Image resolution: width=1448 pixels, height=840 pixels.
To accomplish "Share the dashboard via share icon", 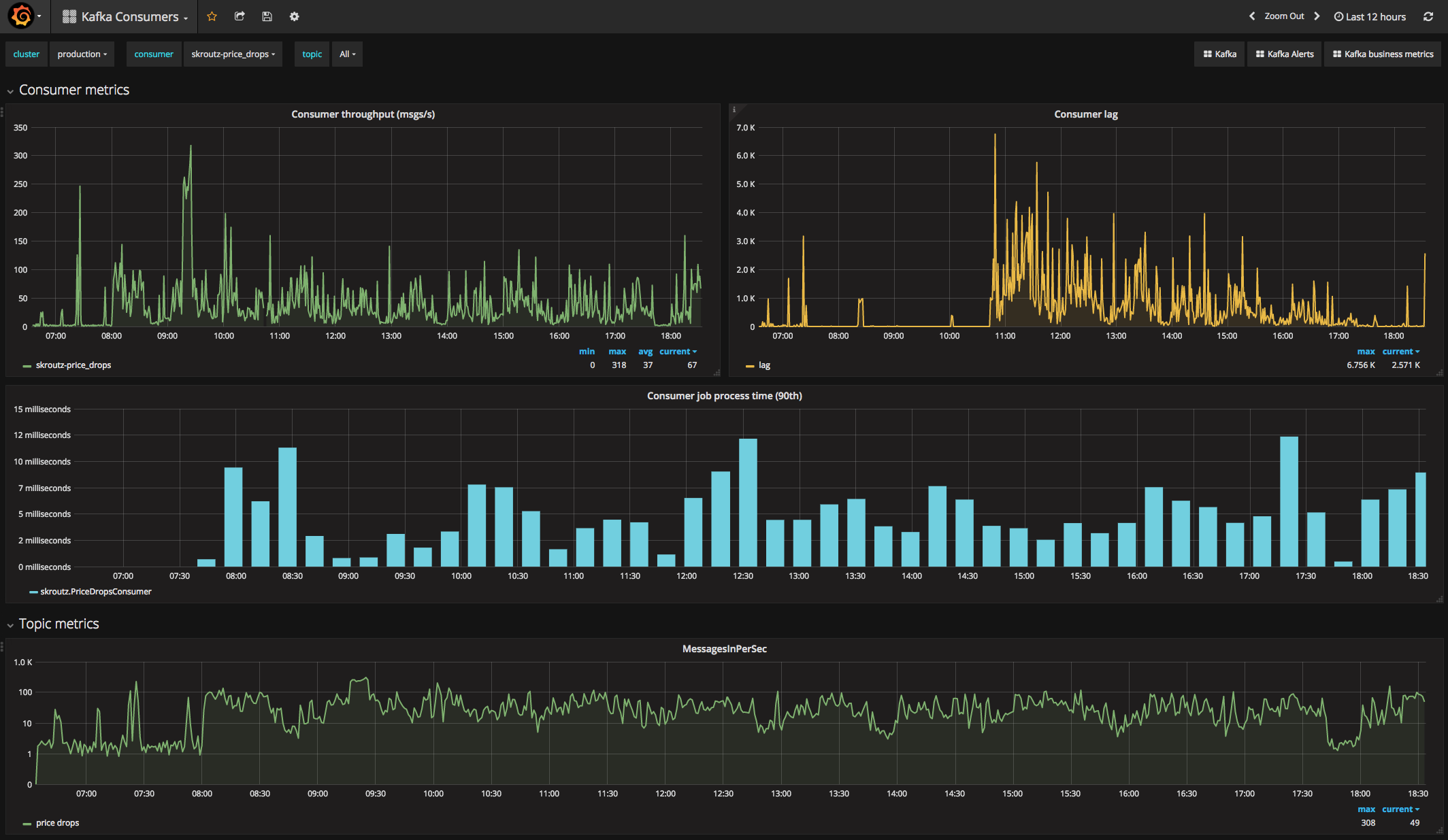I will [240, 16].
